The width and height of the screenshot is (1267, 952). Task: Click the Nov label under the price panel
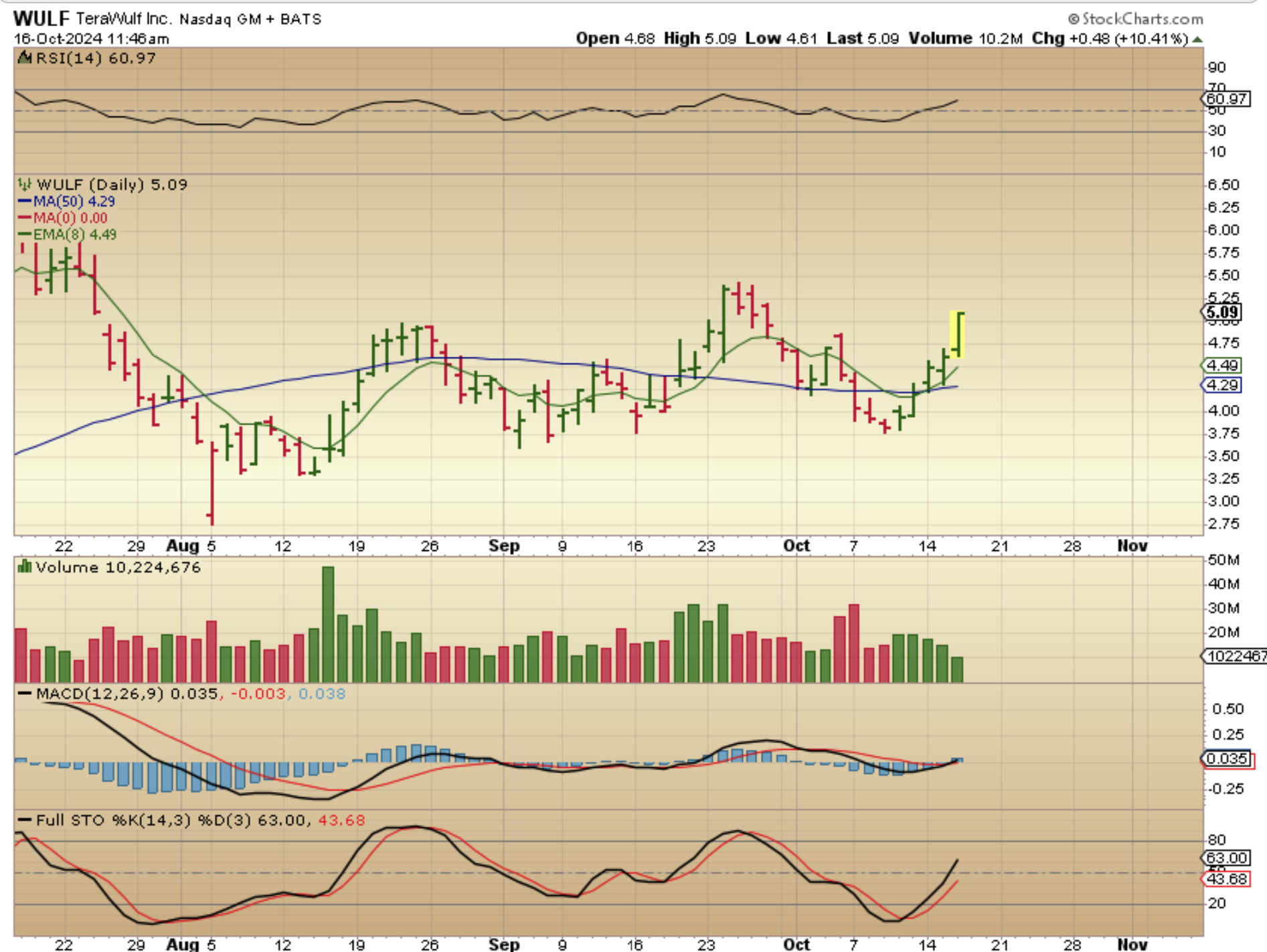[x=1132, y=546]
